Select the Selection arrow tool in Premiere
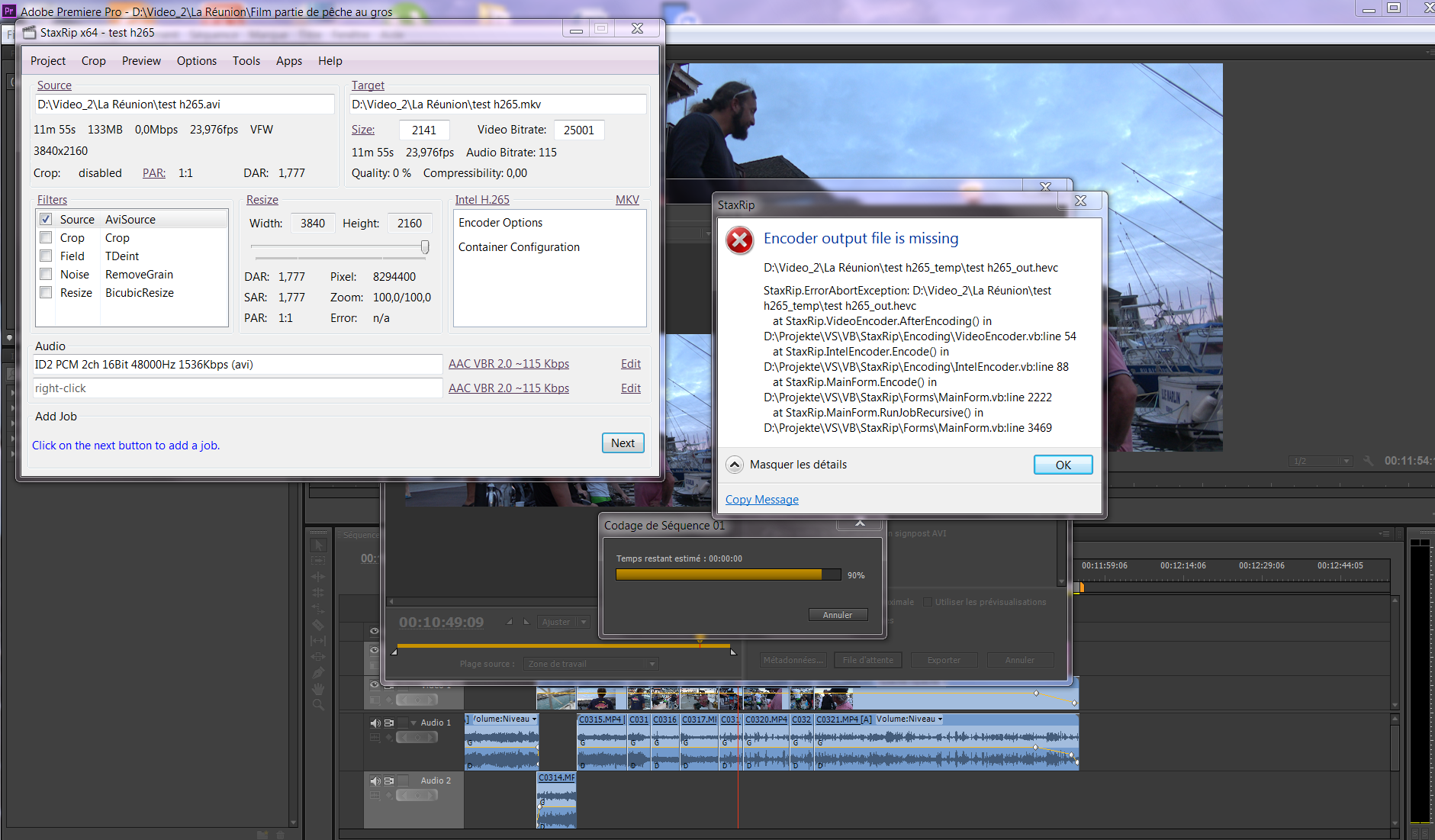This screenshot has width=1435, height=840. [319, 545]
